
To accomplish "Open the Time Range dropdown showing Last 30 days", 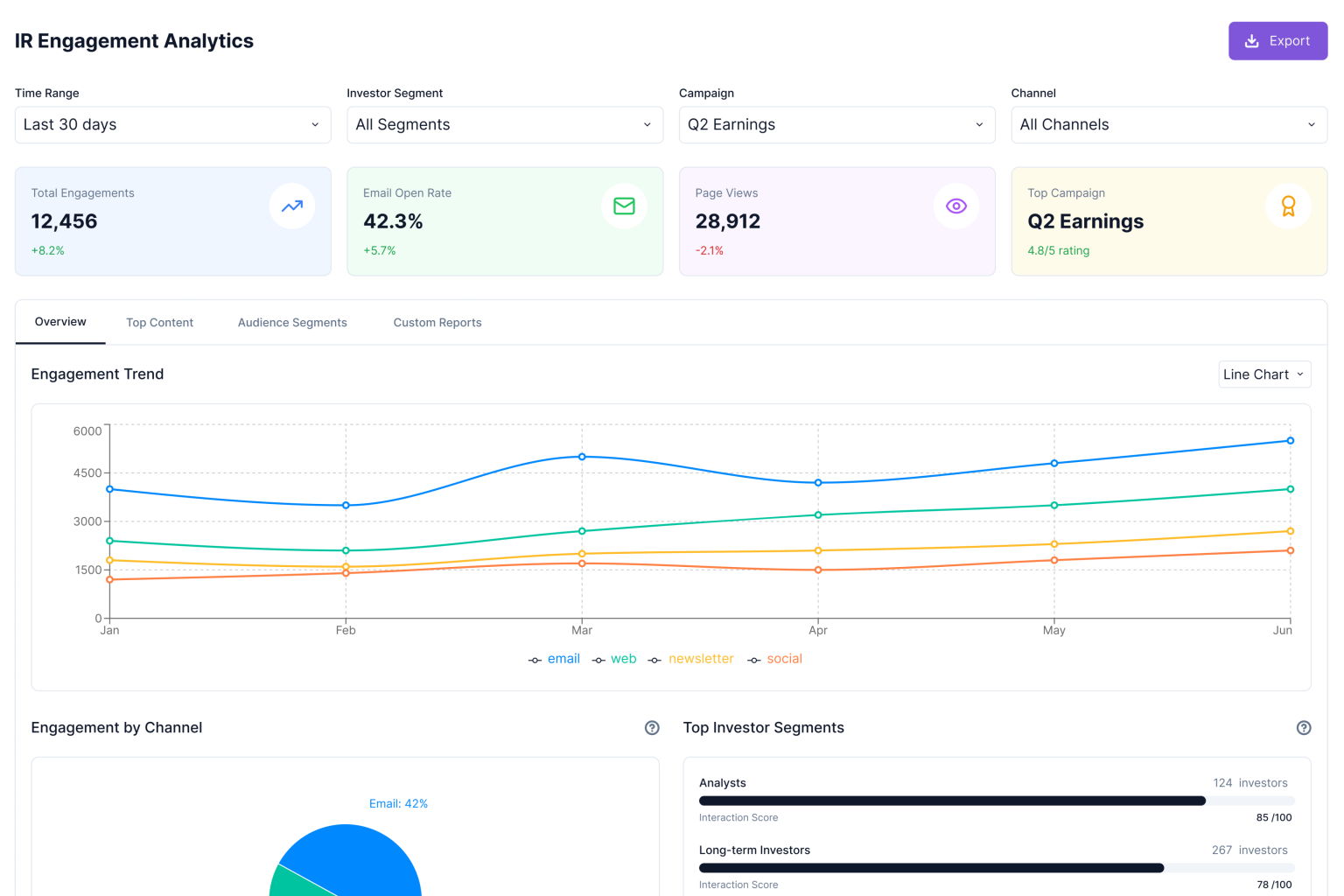I will pos(172,124).
